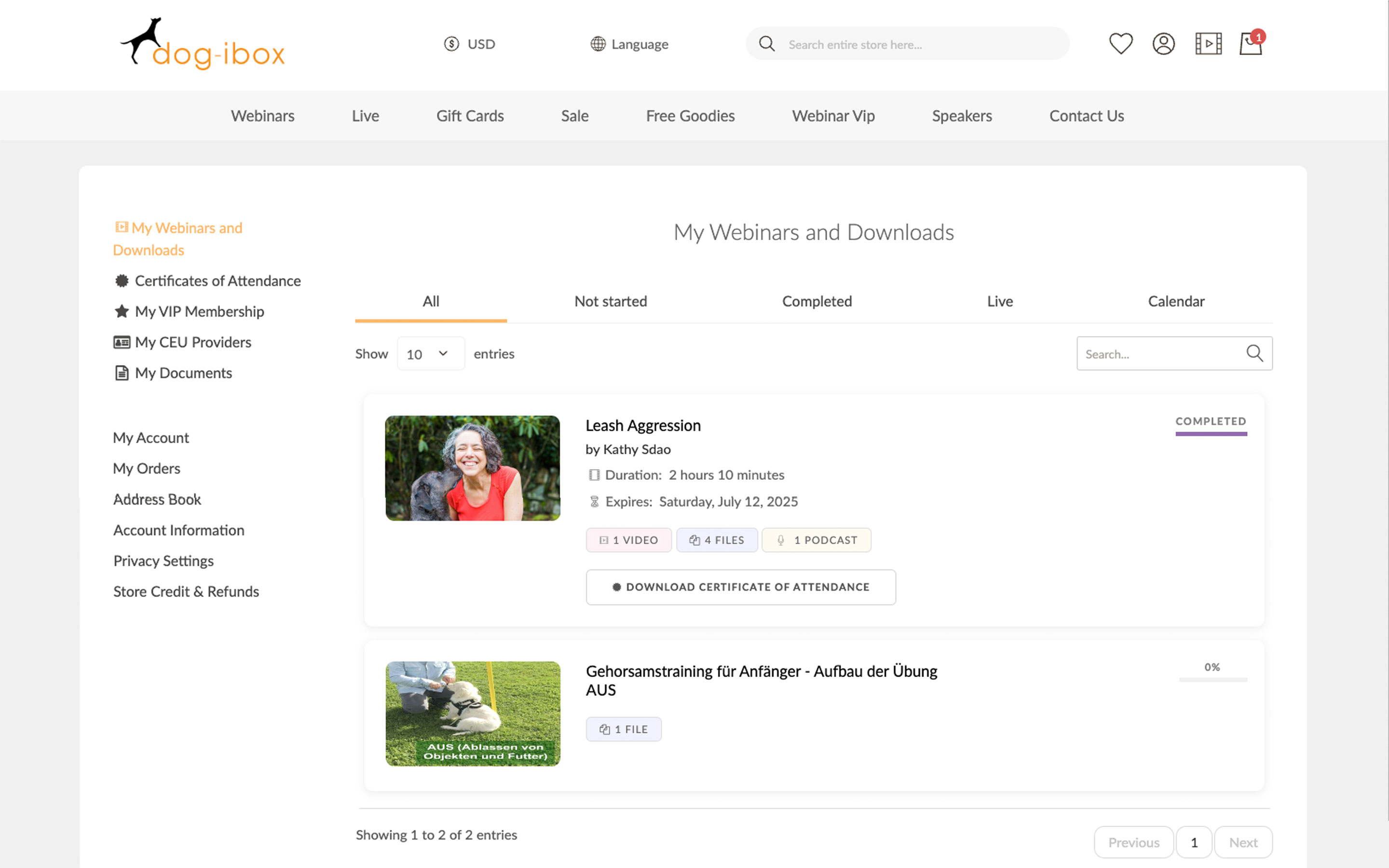
Task: Open Privacy Settings in the sidebar
Action: click(x=163, y=561)
